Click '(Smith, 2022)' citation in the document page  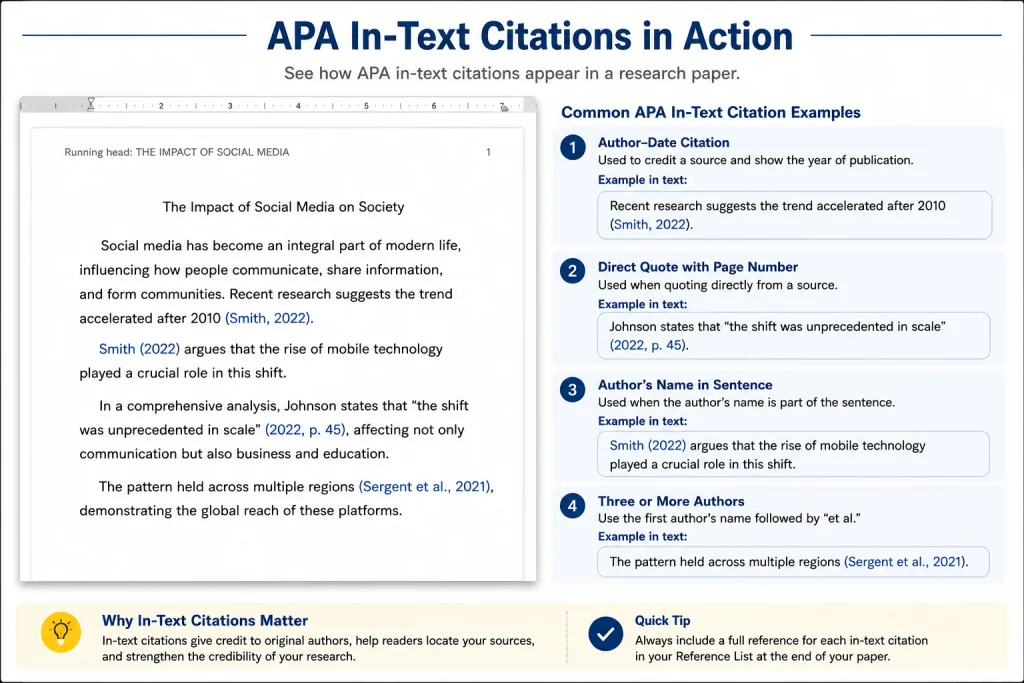click(268, 318)
